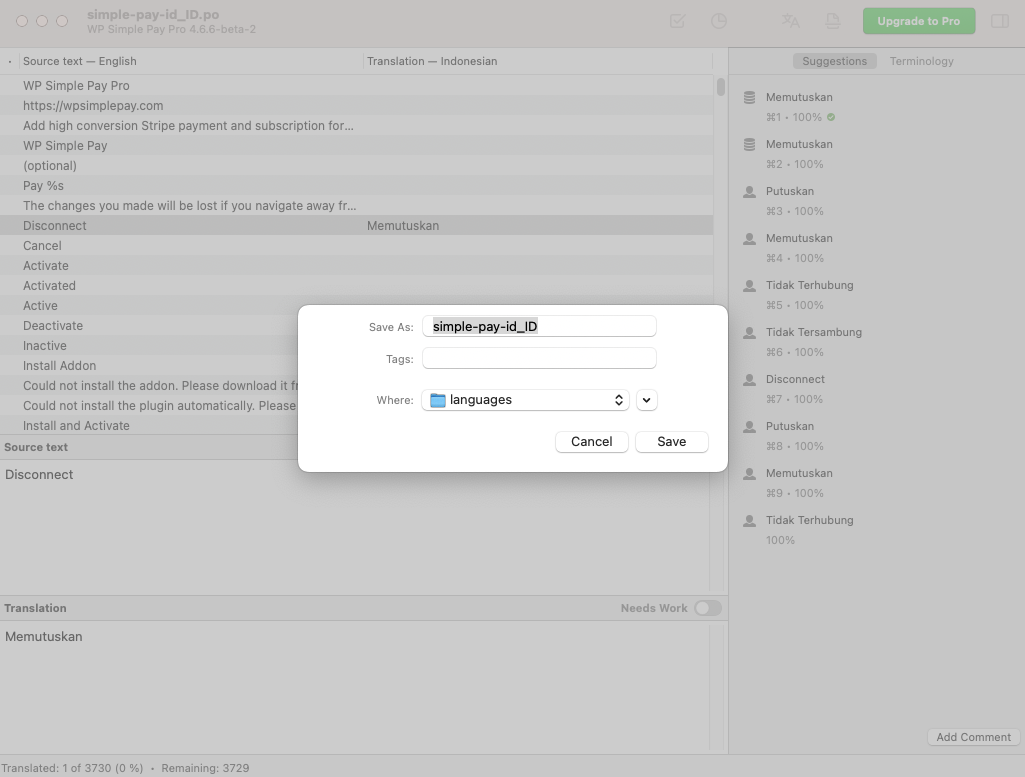The height and width of the screenshot is (777, 1025).
Task: Click the Pre-translate toolbar icon
Action: click(790, 20)
